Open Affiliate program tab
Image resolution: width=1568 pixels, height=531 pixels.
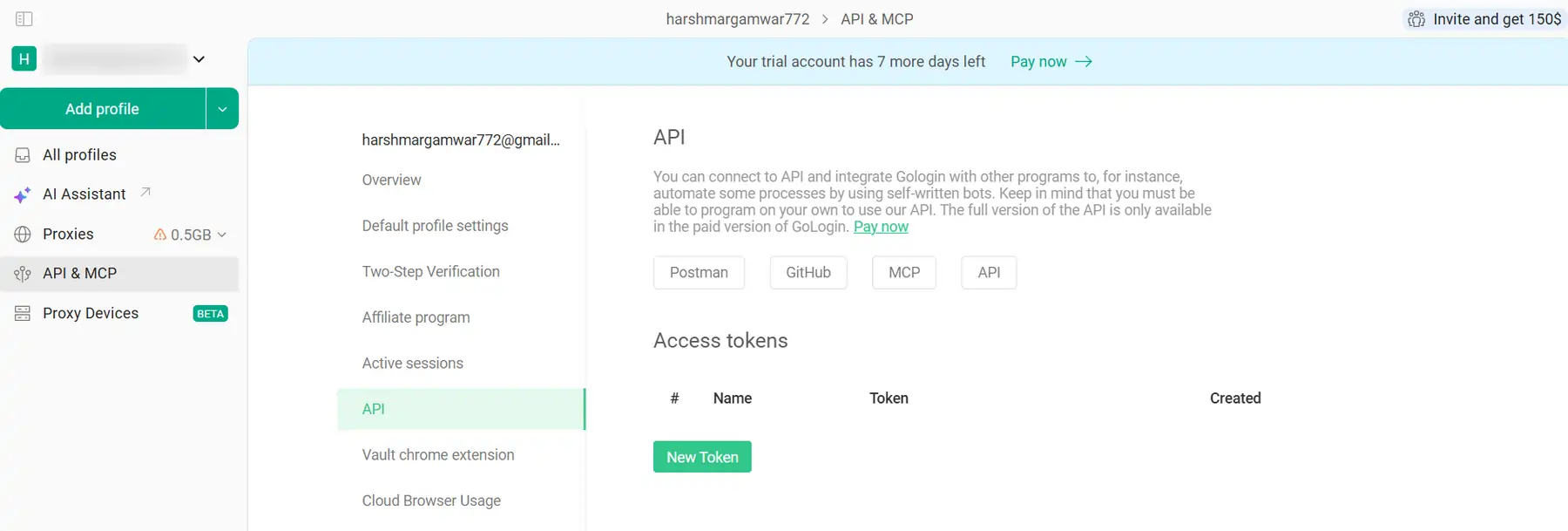pyautogui.click(x=416, y=317)
